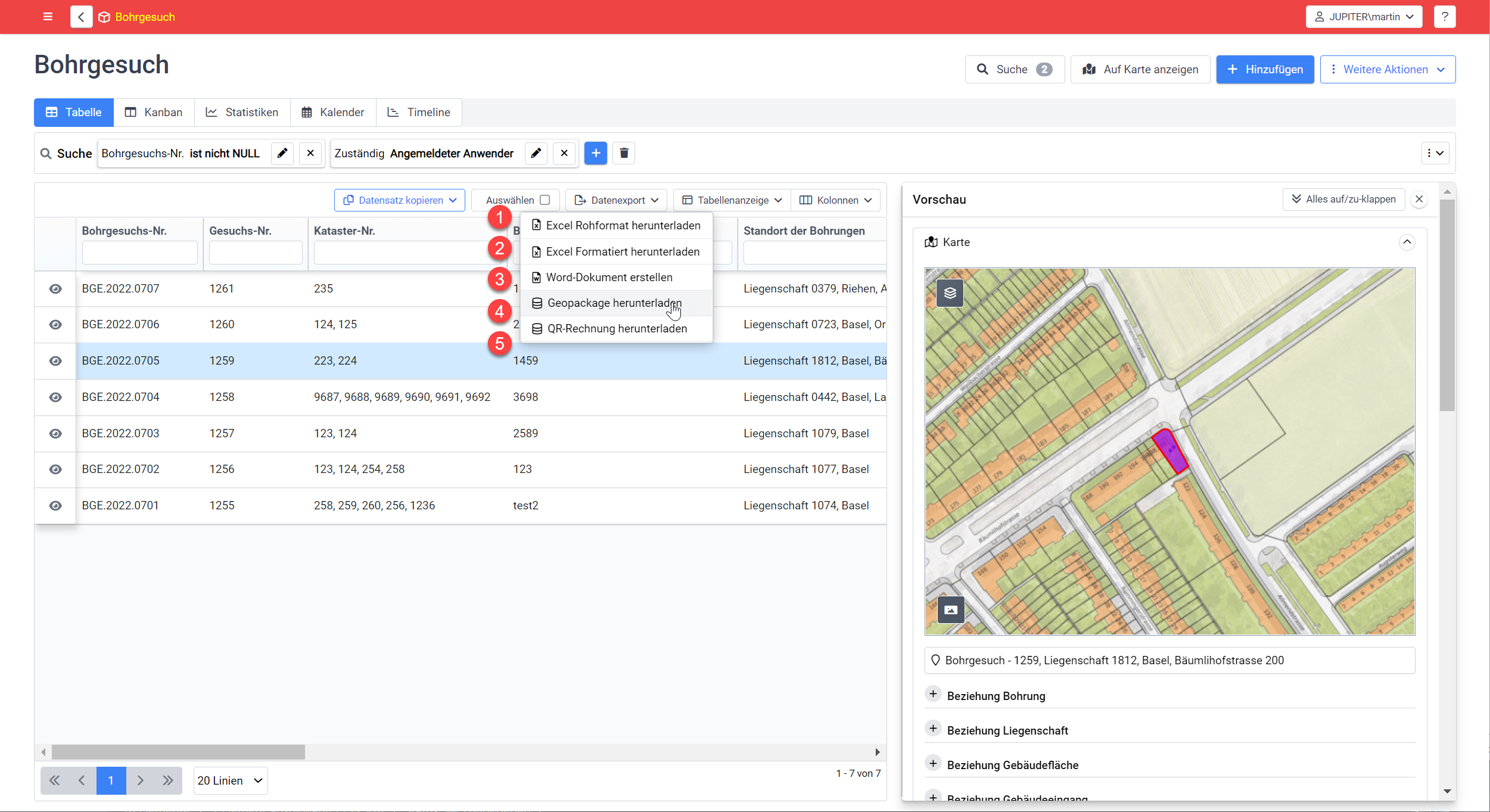Click the horizontal table scrollbar thumb
Viewport: 1490px width, 812px height.
coord(178,752)
